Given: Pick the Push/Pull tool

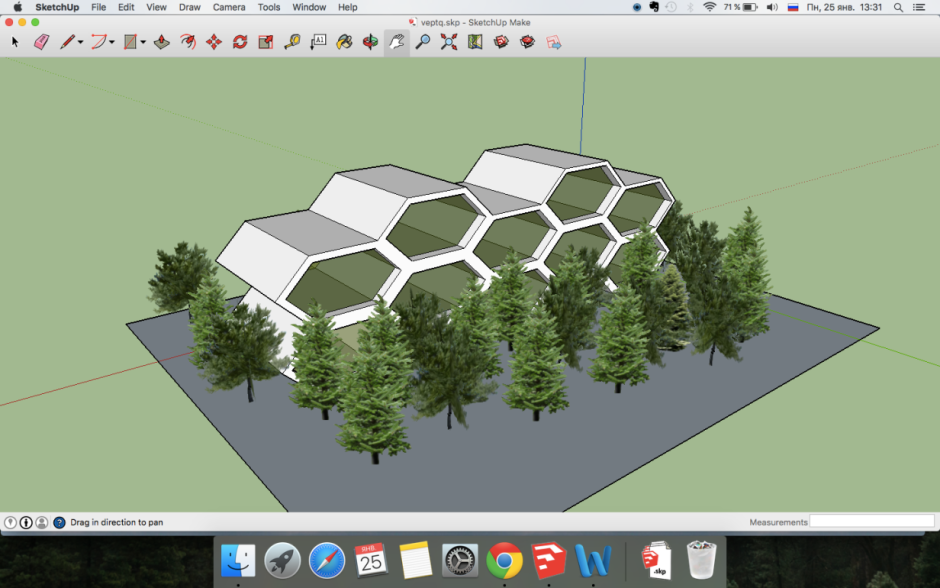Looking at the screenshot, I should [160, 42].
